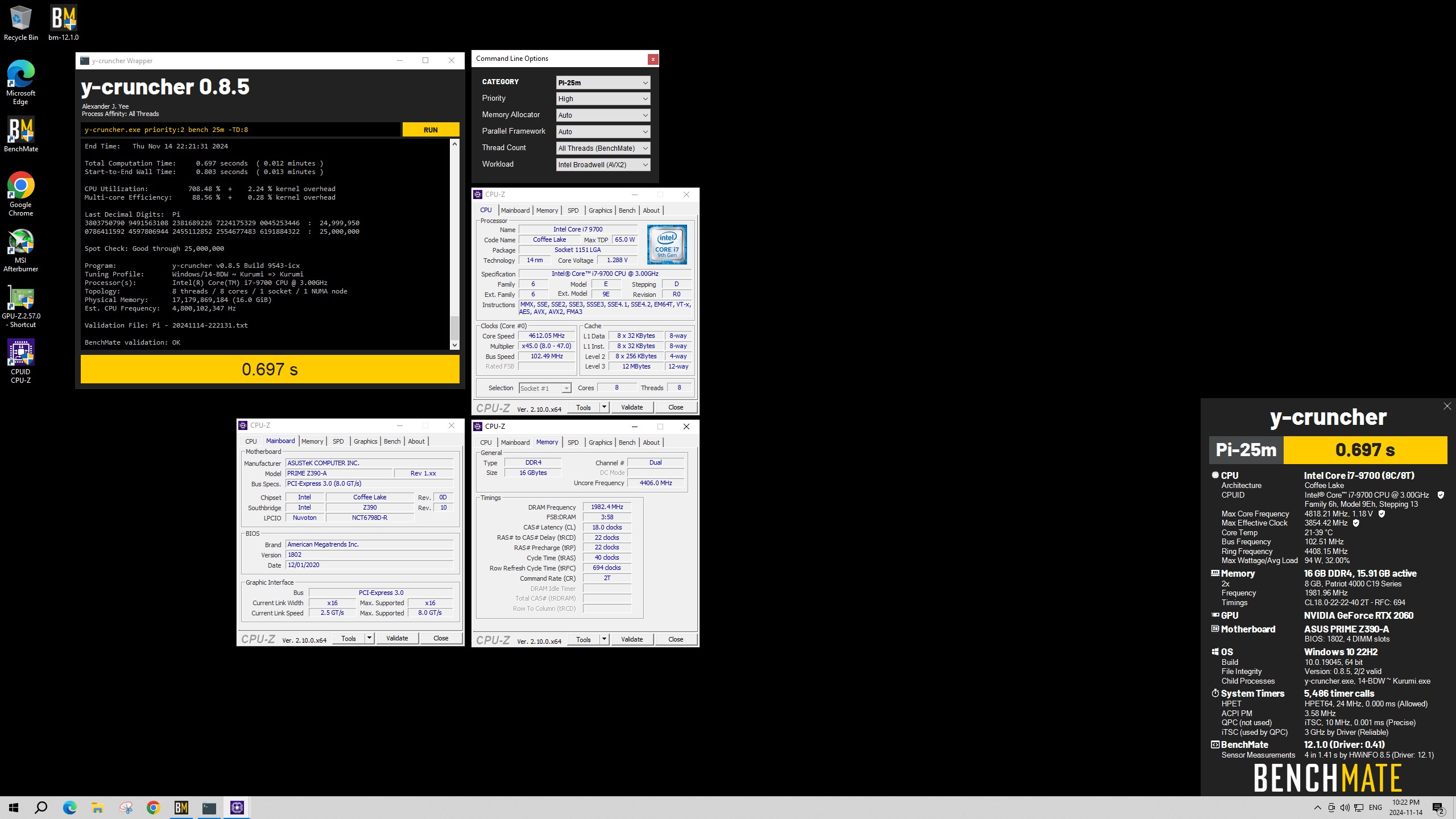Open network icon in system tray

(x=1359, y=808)
